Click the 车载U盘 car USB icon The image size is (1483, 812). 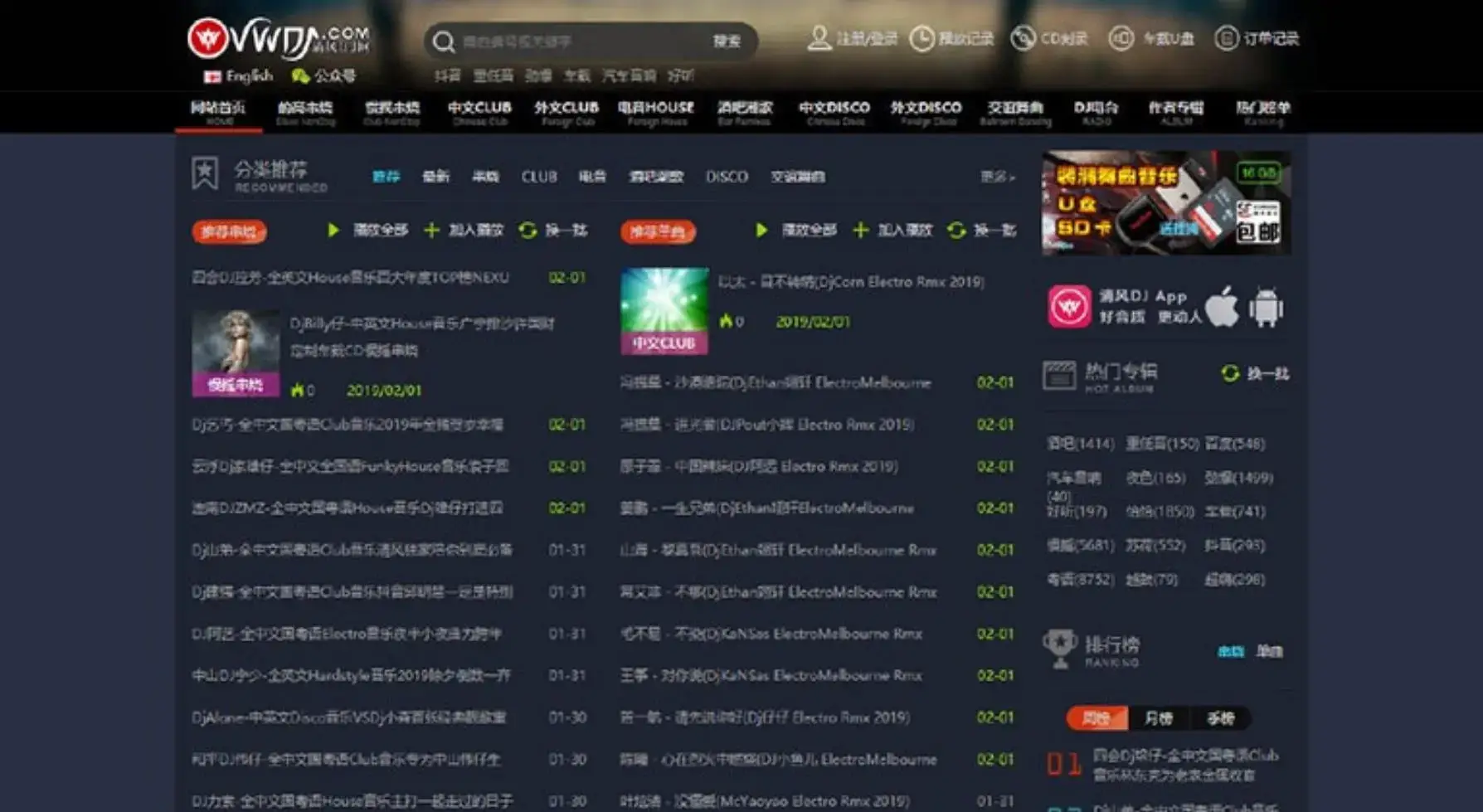pyautogui.click(x=1123, y=37)
